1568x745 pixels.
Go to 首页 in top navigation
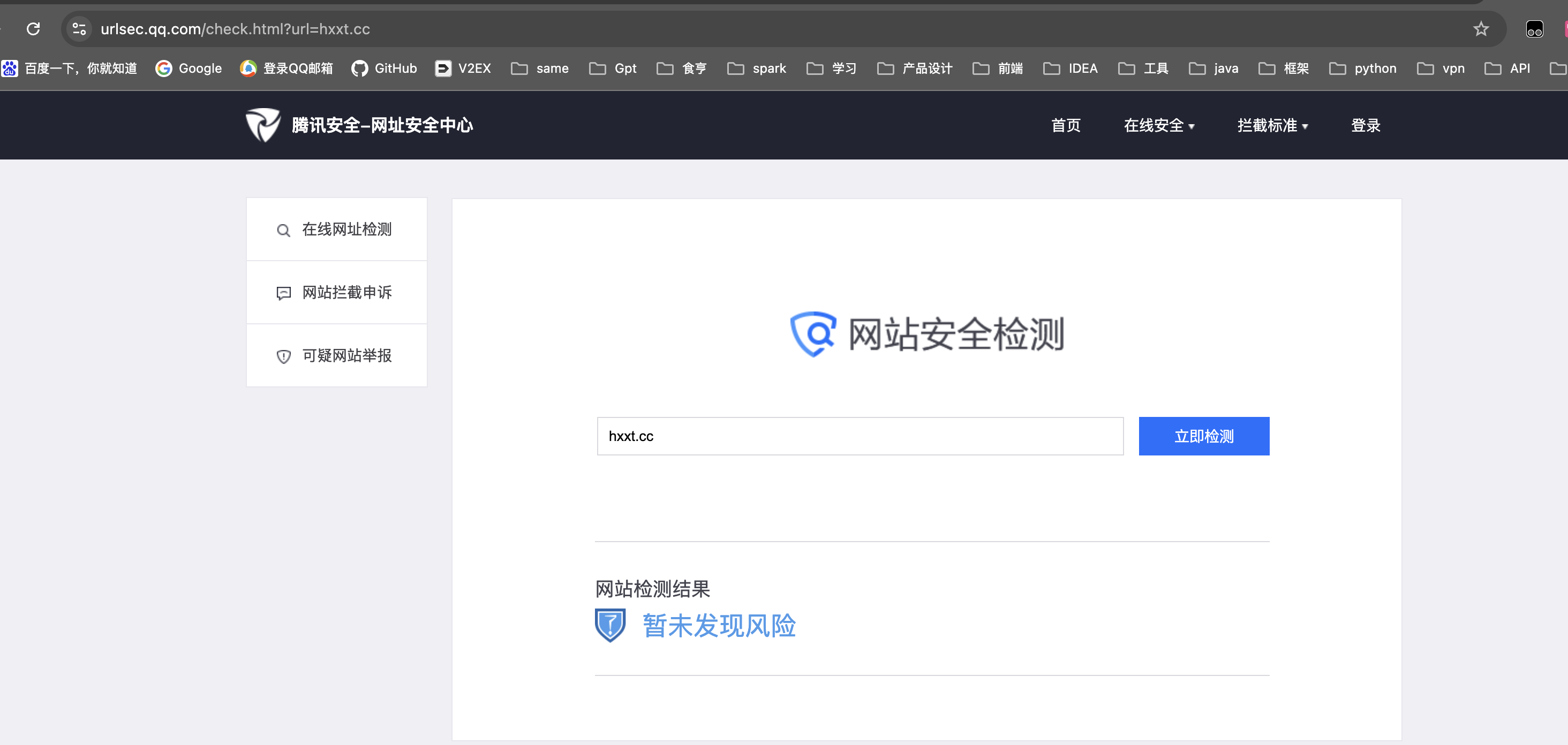(1066, 125)
